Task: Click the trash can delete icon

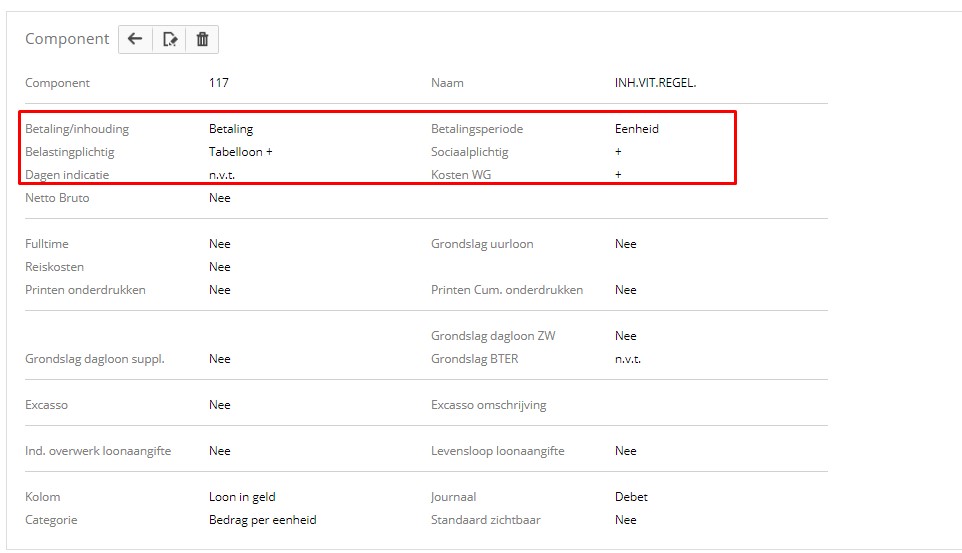Action: (202, 39)
